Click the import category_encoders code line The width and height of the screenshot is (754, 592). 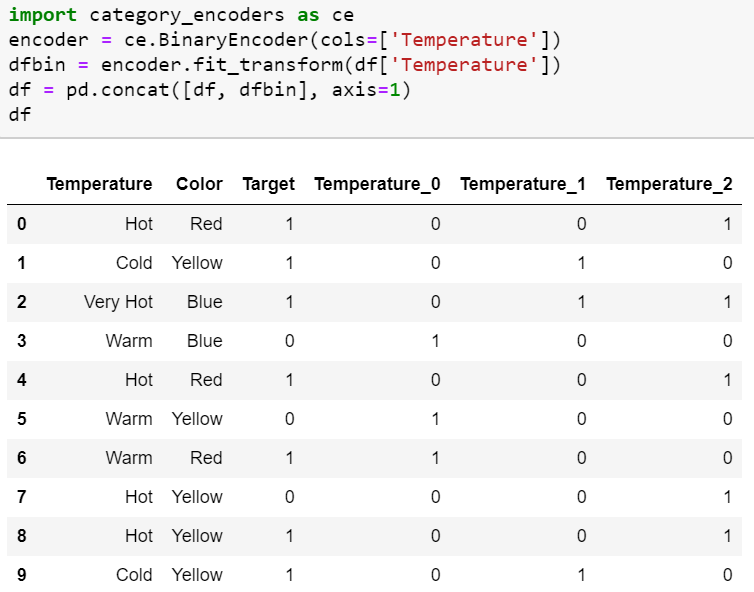[180, 16]
